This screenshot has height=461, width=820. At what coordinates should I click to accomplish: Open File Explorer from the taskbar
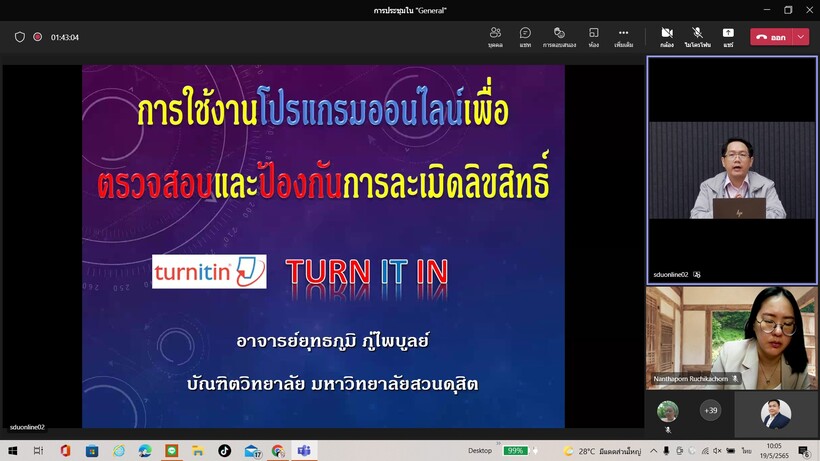(x=198, y=451)
